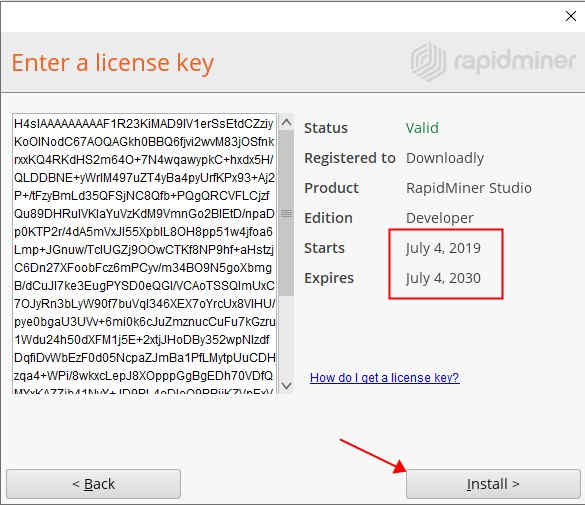
Task: Click the license key scrollbar thumb
Action: click(x=286, y=213)
